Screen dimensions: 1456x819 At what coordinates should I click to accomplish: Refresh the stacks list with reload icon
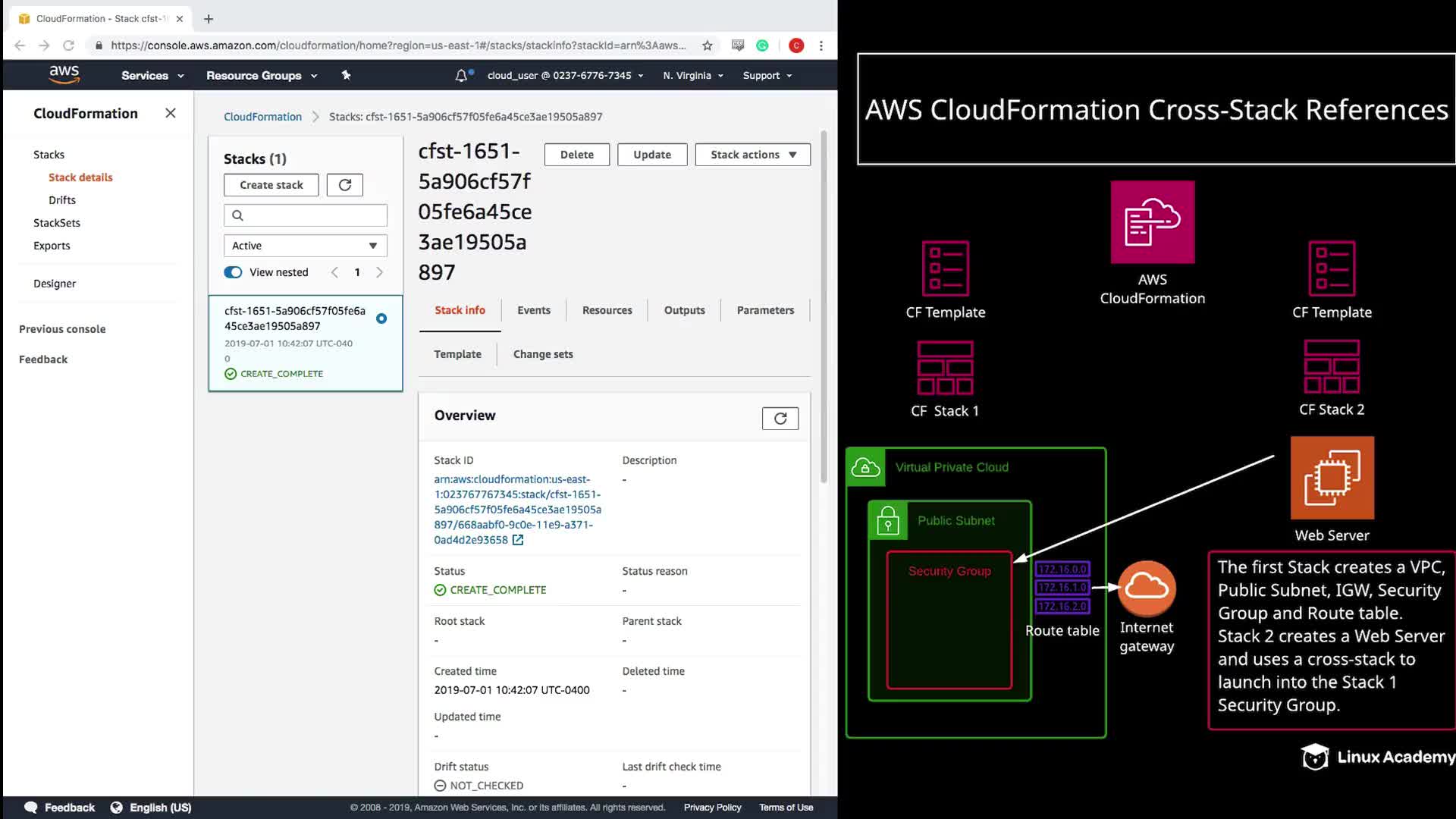coord(345,185)
